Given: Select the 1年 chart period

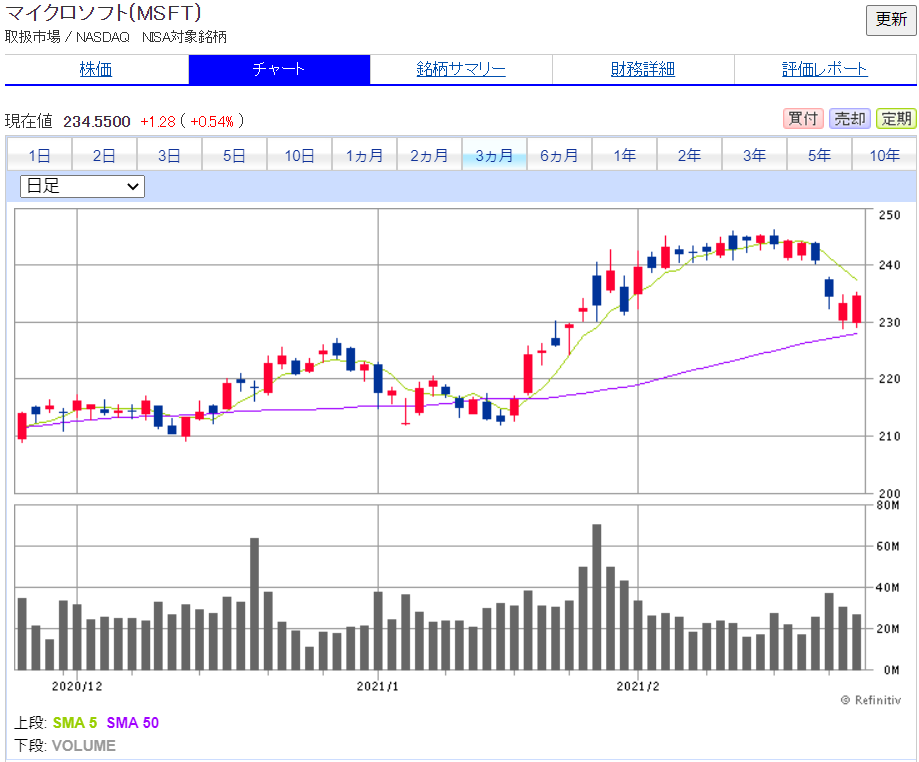Looking at the screenshot, I should [624, 155].
